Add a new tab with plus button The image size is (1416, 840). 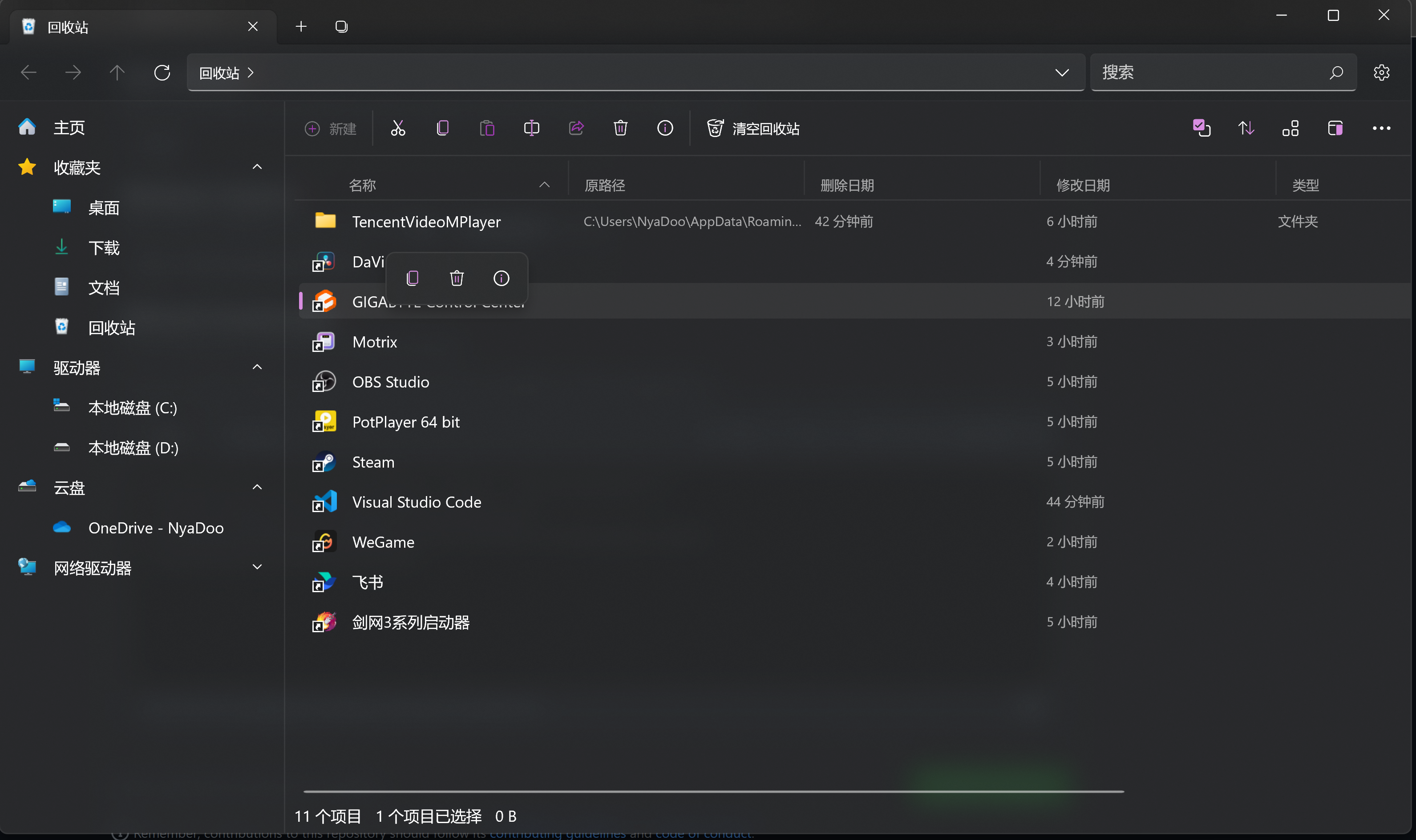[x=301, y=27]
